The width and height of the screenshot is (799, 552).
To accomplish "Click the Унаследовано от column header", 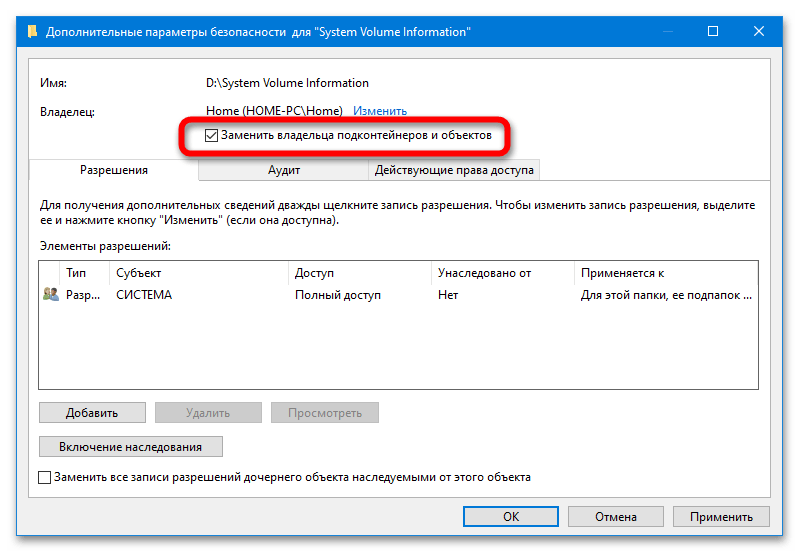I will pyautogui.click(x=502, y=273).
